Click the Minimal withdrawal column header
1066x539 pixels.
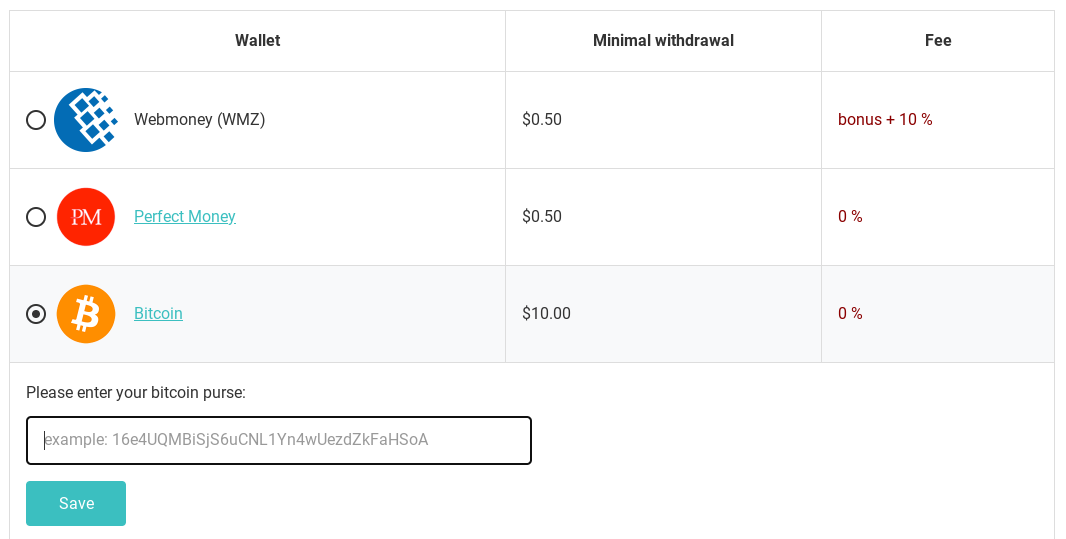pyautogui.click(x=664, y=41)
